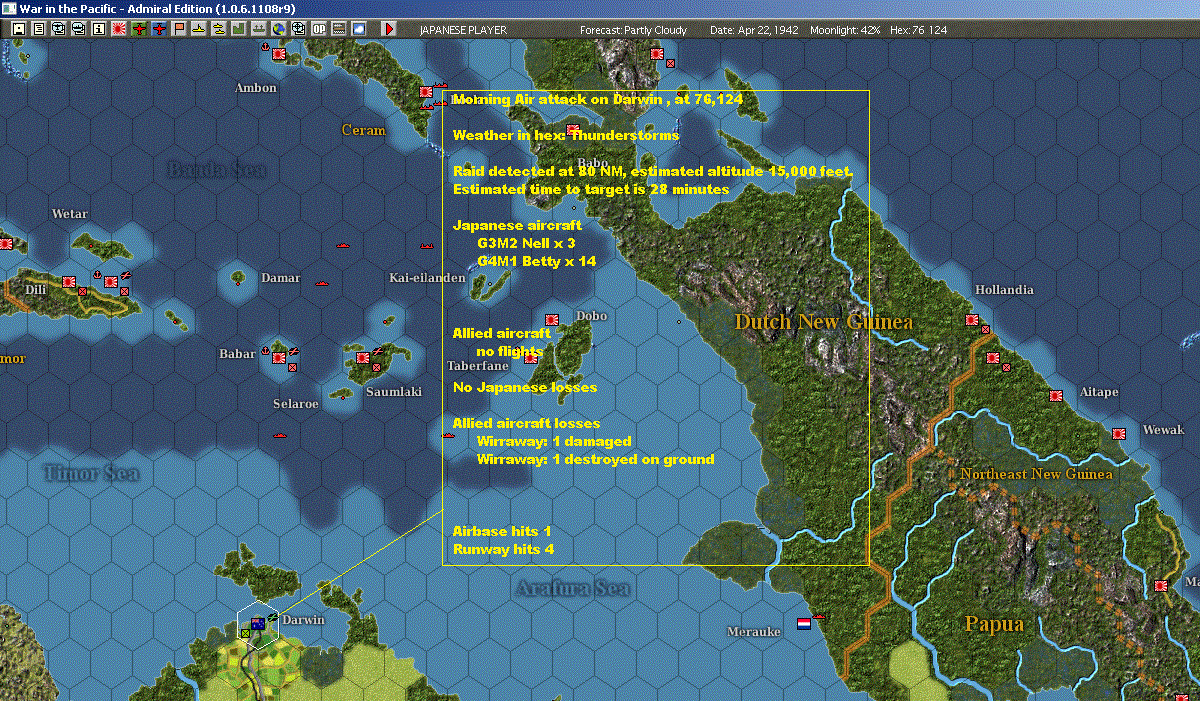Click the 'Airbase hits 1' line
This screenshot has width=1200, height=701.
502,531
